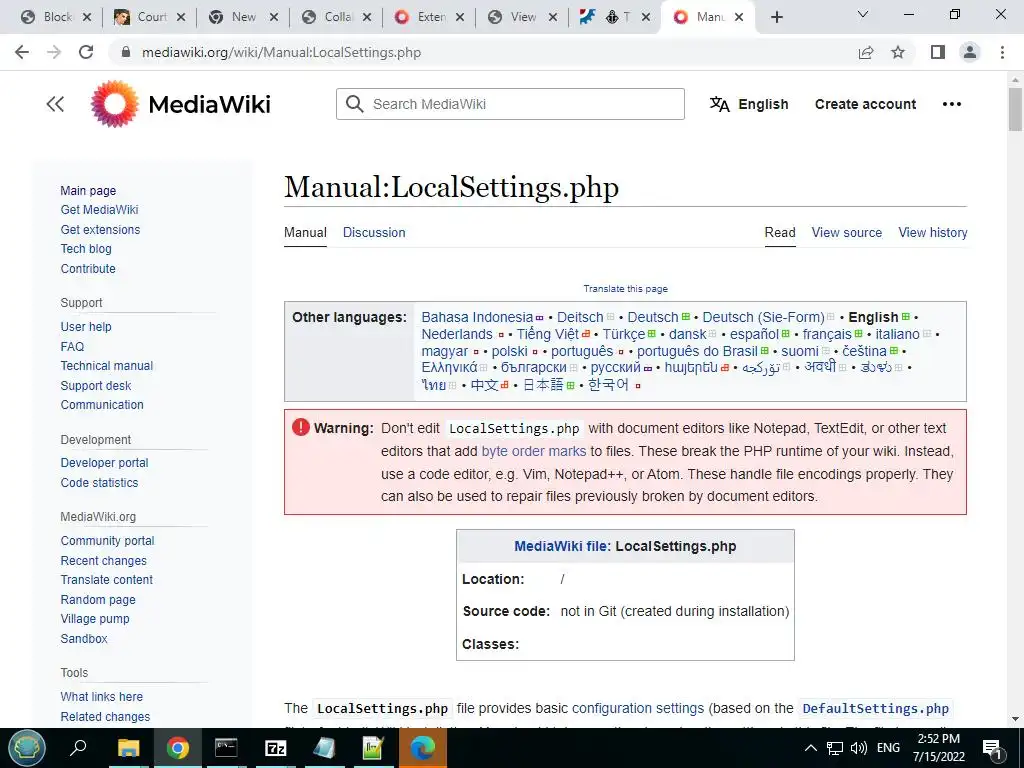Launch 7-Zip from the taskbar
Screen dimensions: 1024x768
pyautogui.click(x=276, y=748)
